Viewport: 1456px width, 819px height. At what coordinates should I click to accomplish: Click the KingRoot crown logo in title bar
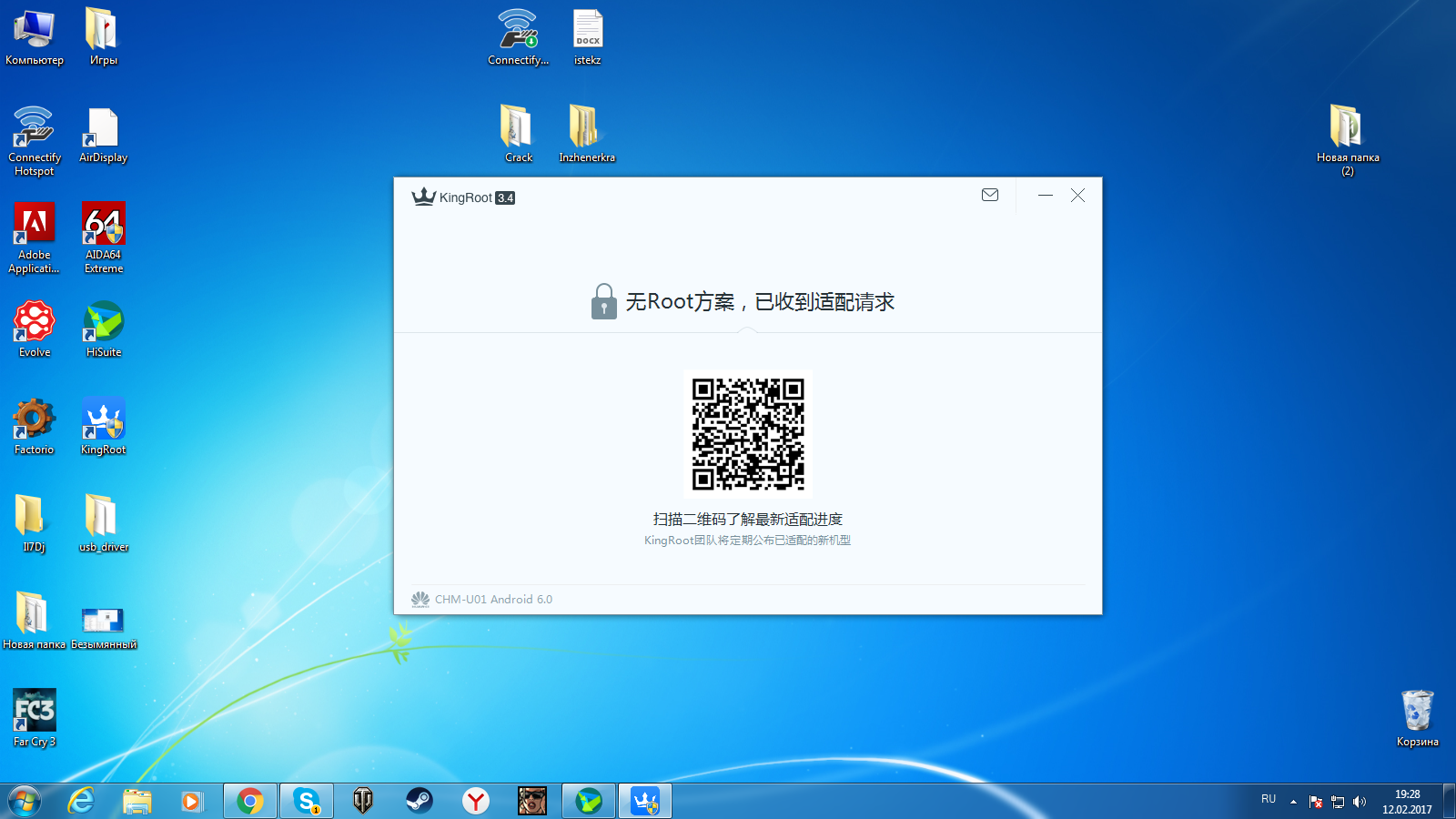pyautogui.click(x=423, y=197)
